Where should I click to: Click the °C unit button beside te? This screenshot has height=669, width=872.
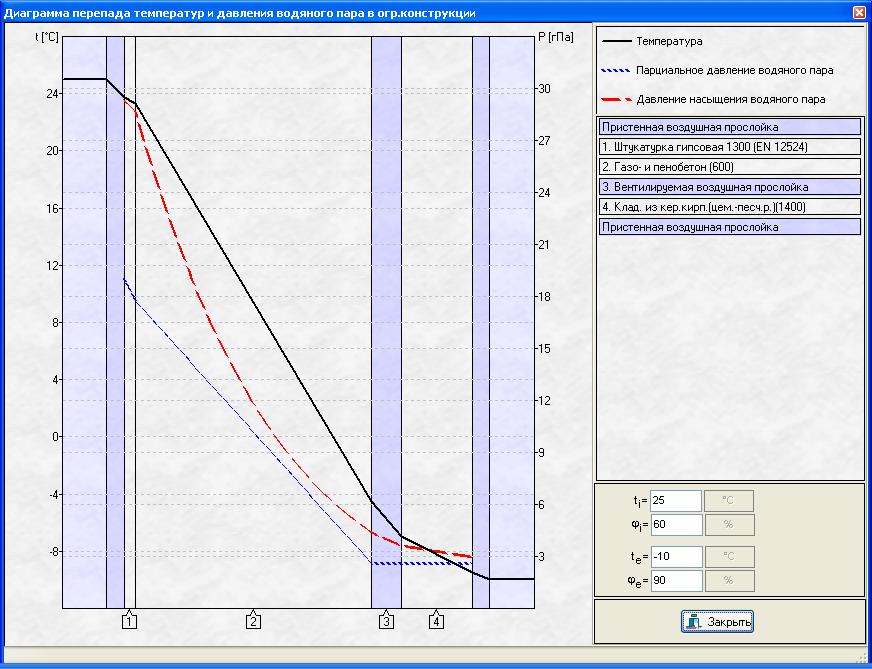point(729,557)
